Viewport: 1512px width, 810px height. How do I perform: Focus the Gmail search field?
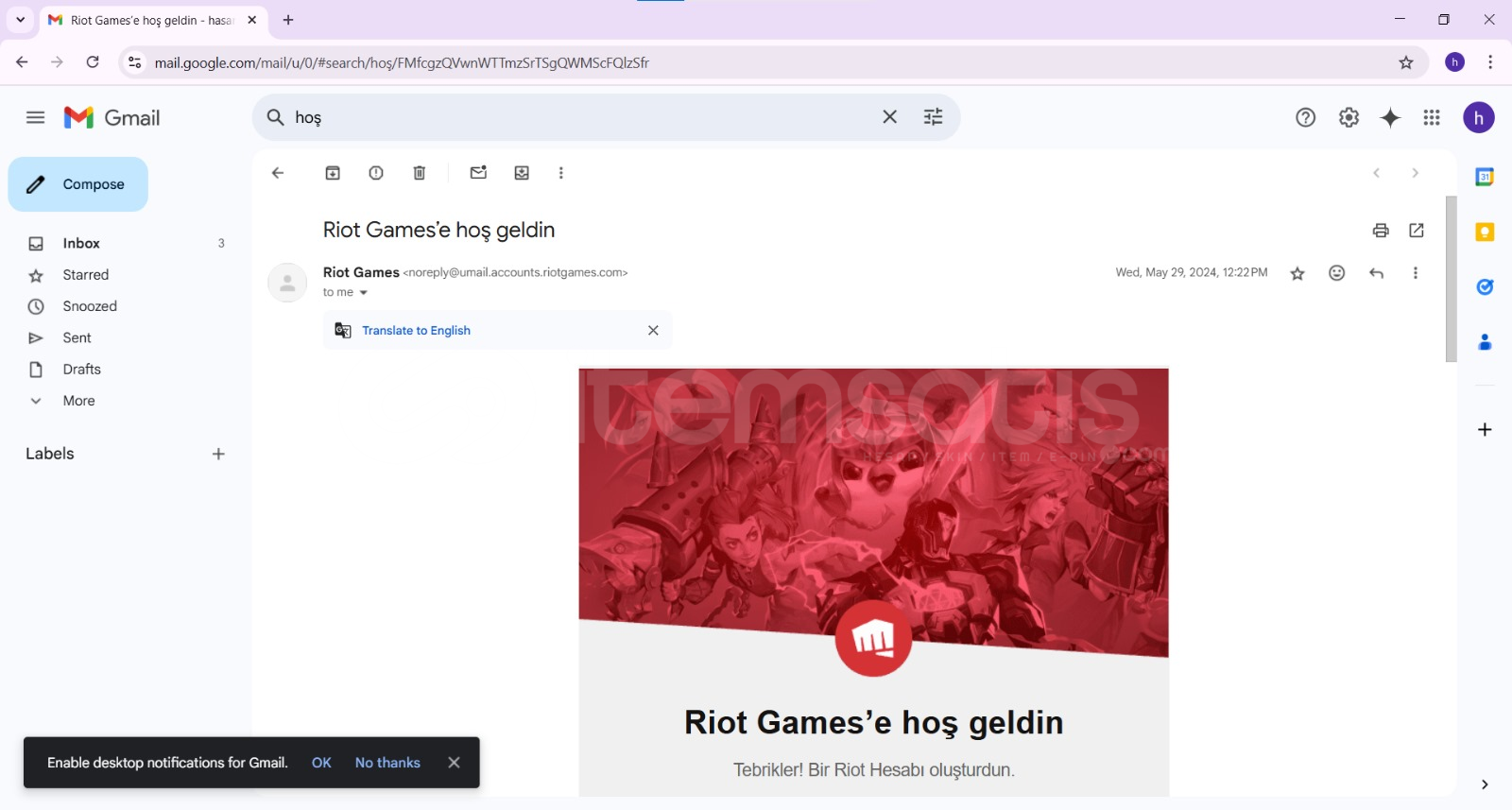(x=582, y=117)
